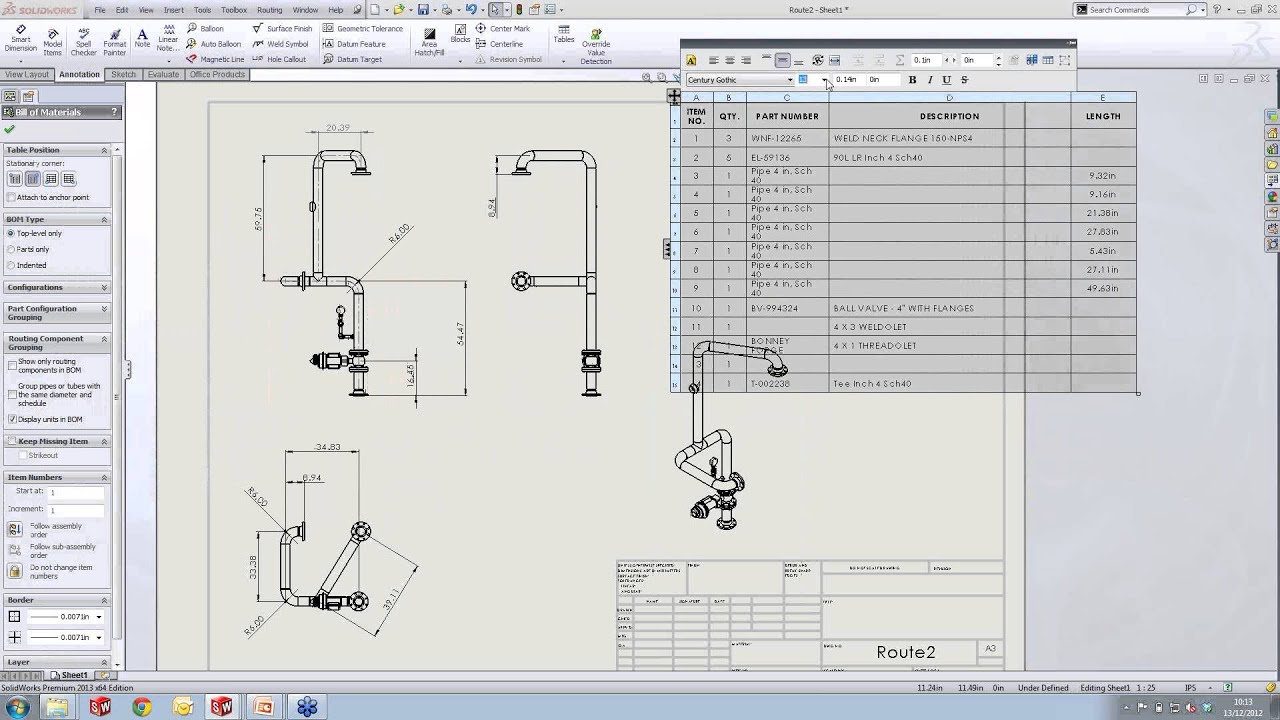
Task: Collapse the BOM Type section
Action: 104,219
